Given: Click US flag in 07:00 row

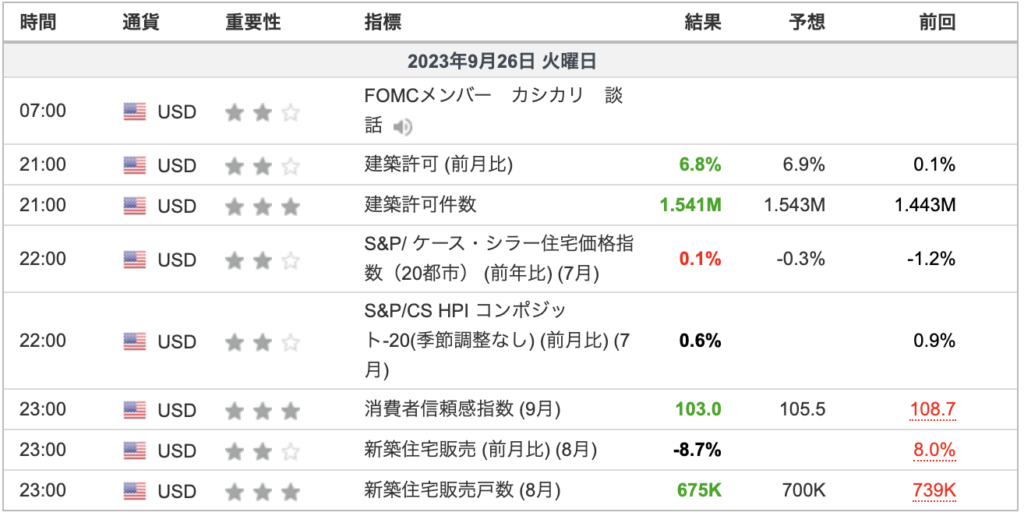Looking at the screenshot, I should (x=135, y=112).
